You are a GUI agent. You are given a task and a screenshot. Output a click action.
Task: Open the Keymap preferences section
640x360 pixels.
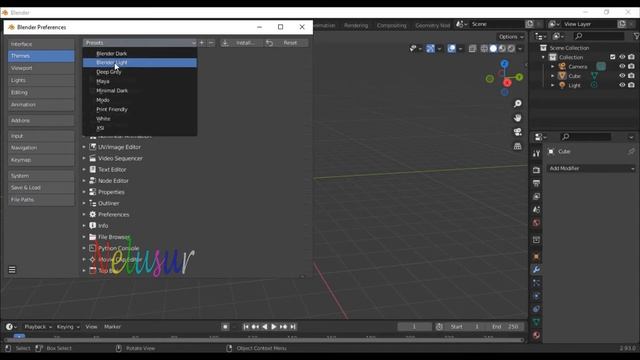41,160
